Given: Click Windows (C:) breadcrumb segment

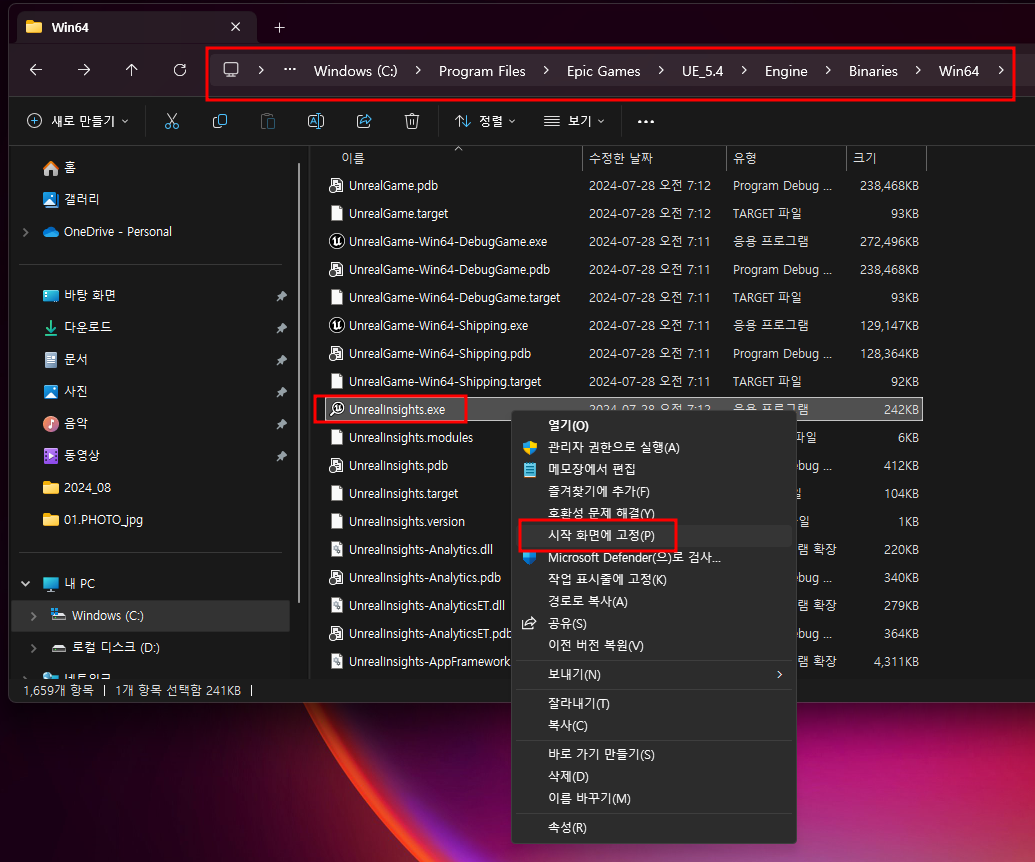Looking at the screenshot, I should click(355, 71).
